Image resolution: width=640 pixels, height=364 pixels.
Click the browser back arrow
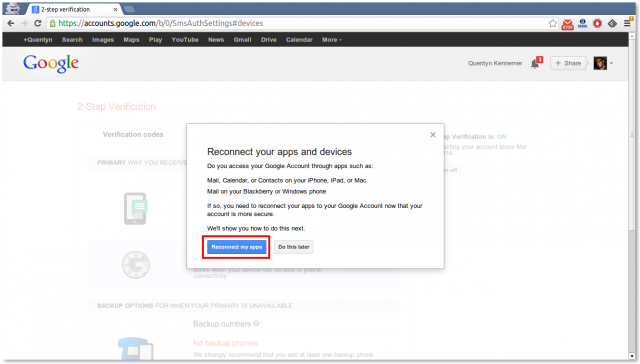[11, 23]
